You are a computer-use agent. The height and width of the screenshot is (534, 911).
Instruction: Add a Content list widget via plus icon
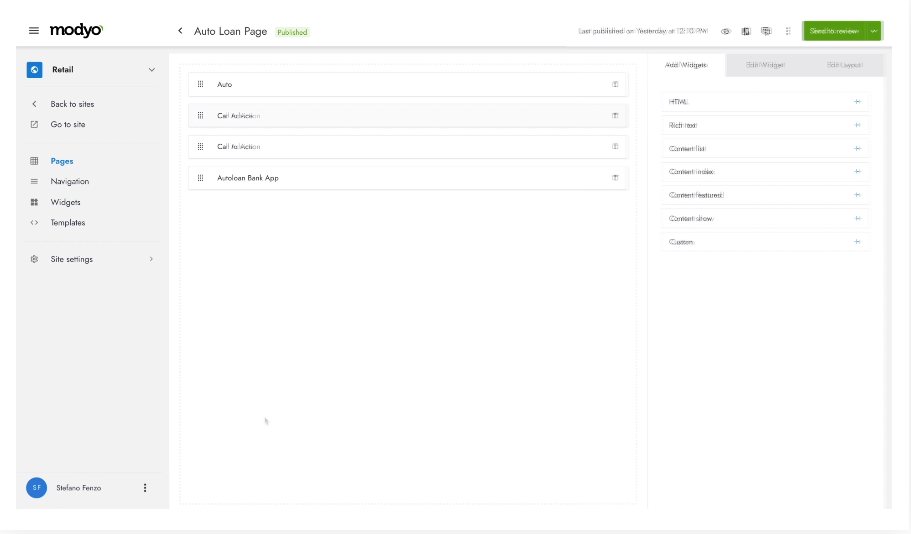pos(857,148)
